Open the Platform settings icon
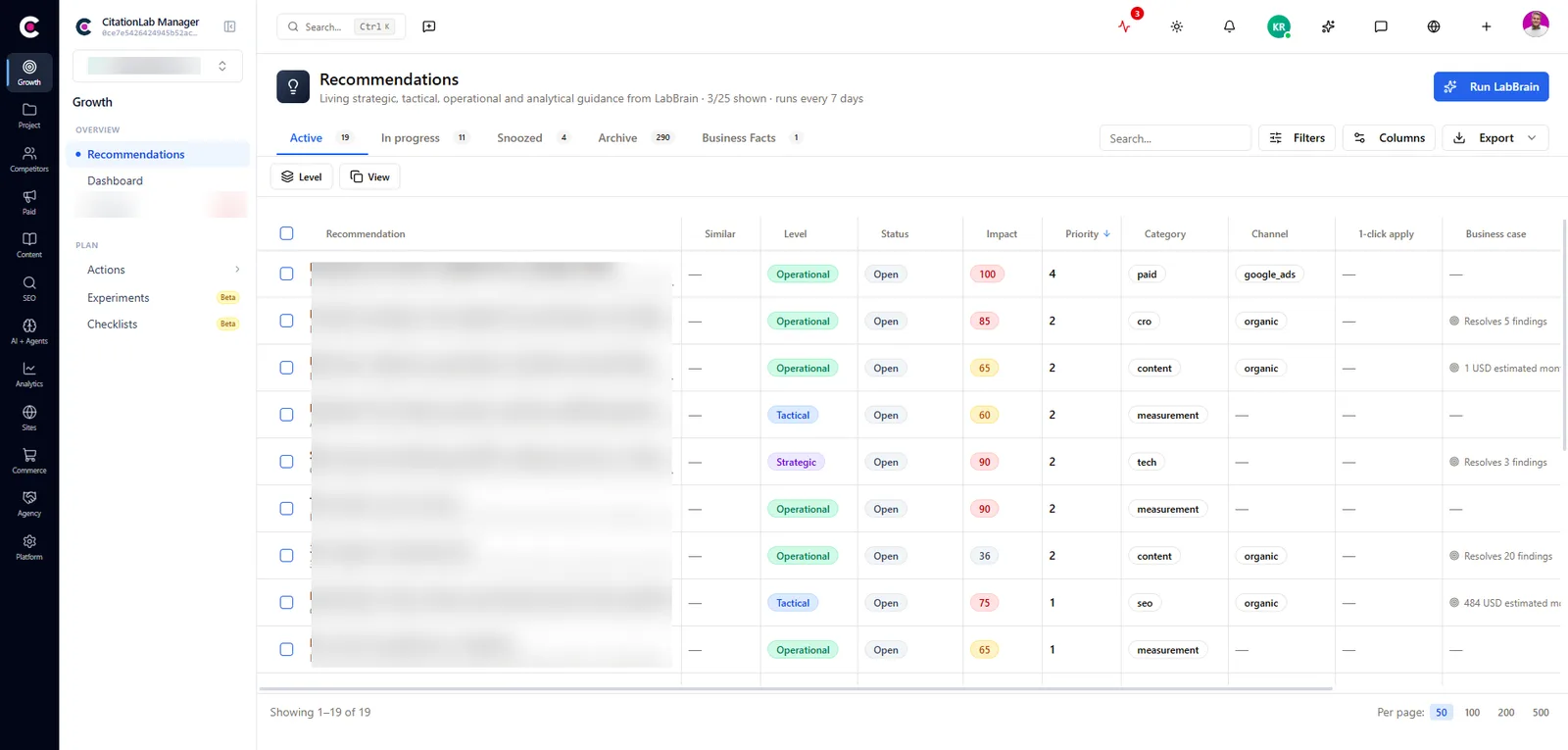This screenshot has height=750, width=1568. tap(29, 546)
